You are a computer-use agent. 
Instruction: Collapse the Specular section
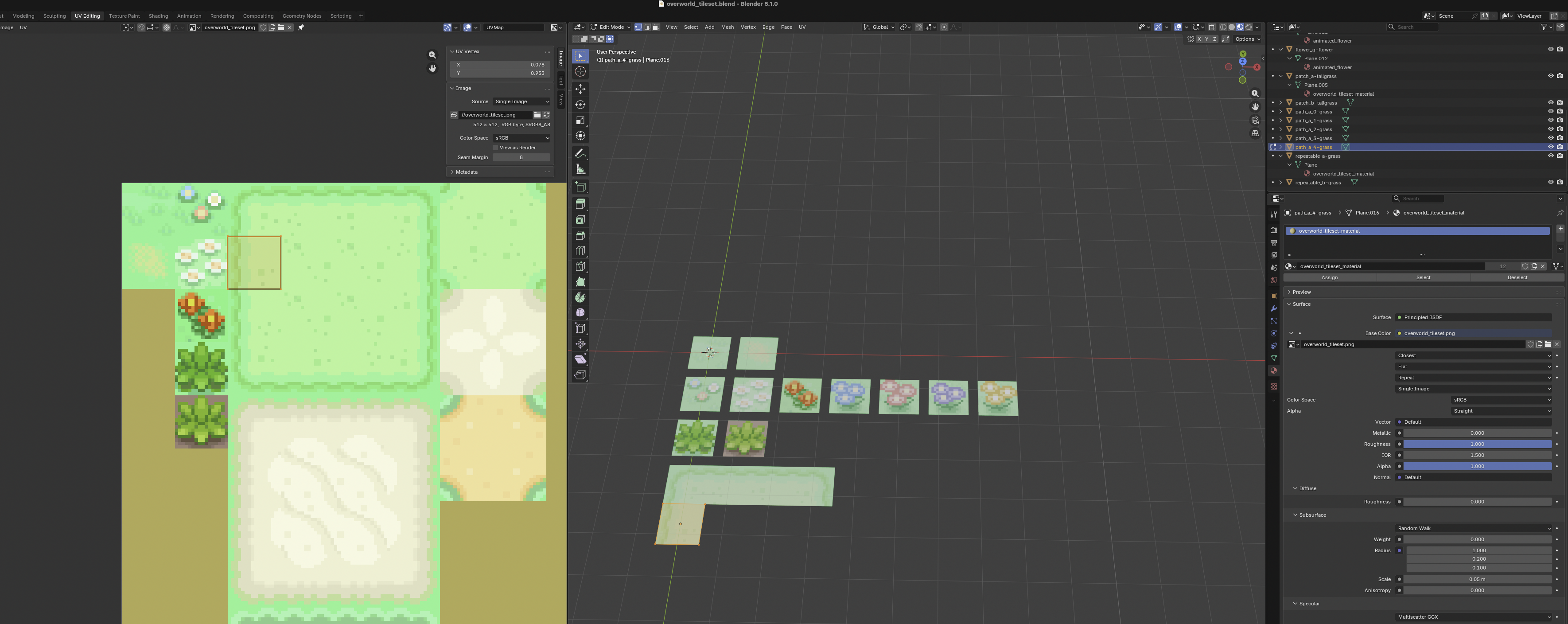pos(1309,604)
